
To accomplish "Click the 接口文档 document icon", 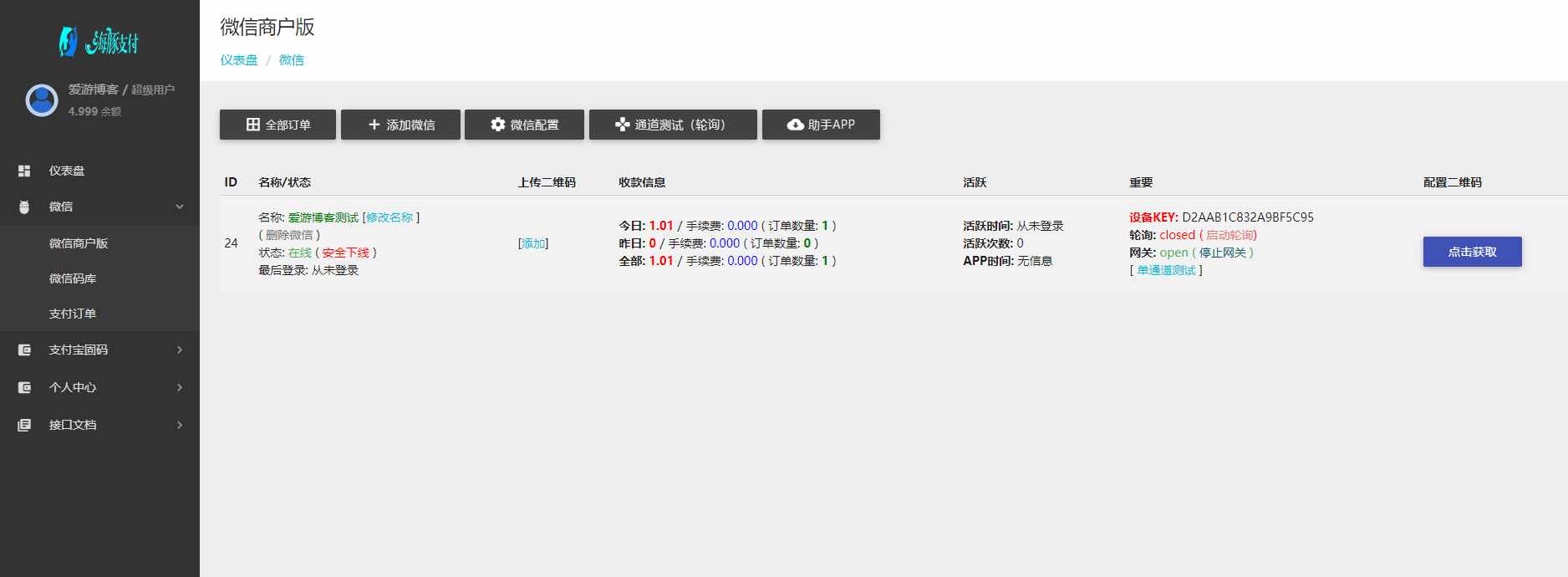I will [24, 425].
